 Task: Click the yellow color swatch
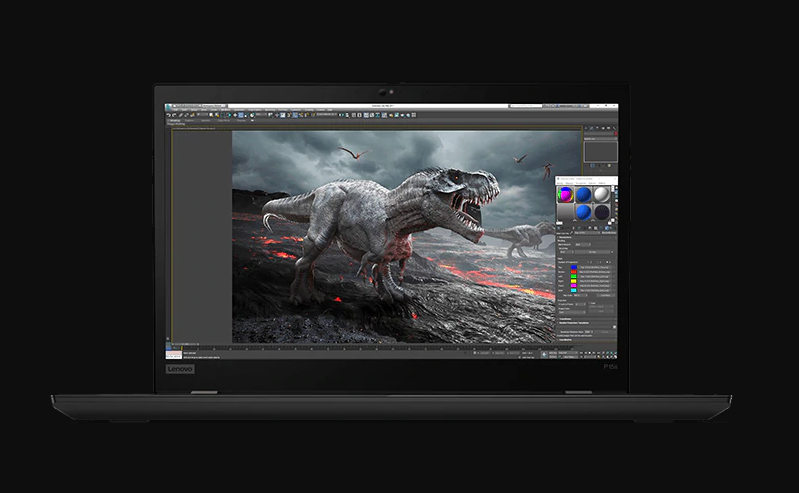coord(574,281)
